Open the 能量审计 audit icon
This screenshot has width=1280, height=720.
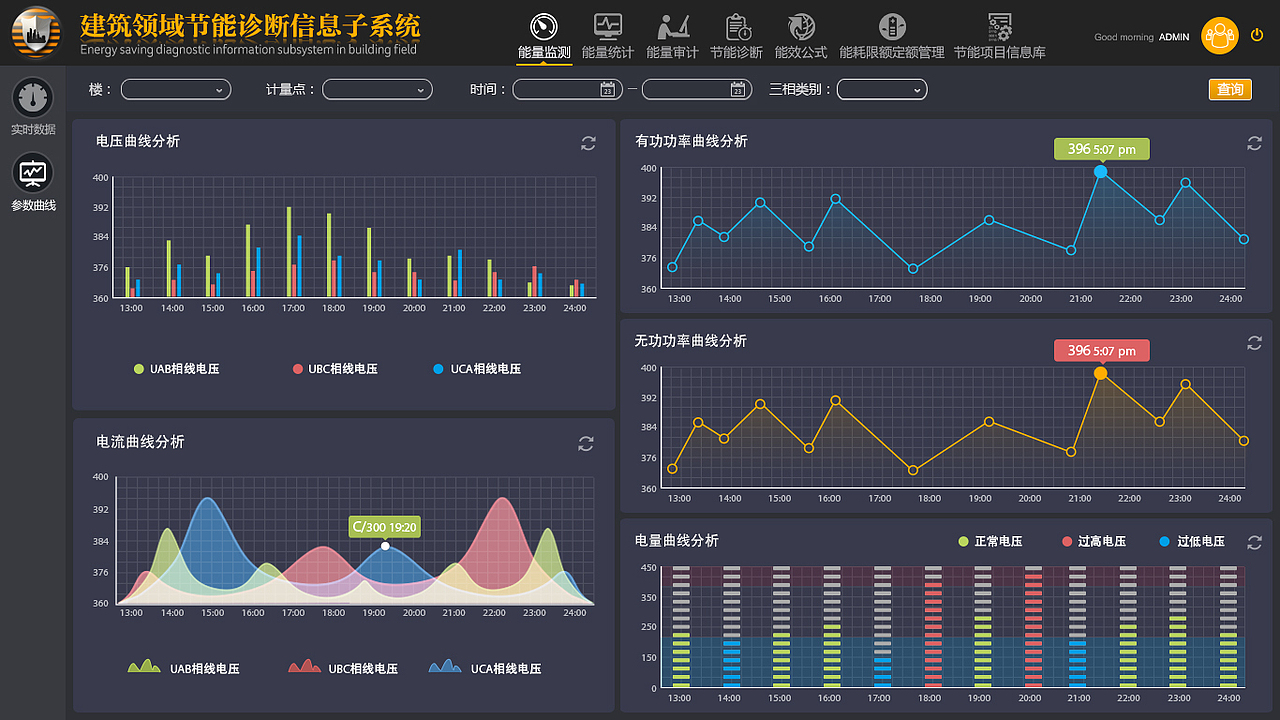click(673, 27)
